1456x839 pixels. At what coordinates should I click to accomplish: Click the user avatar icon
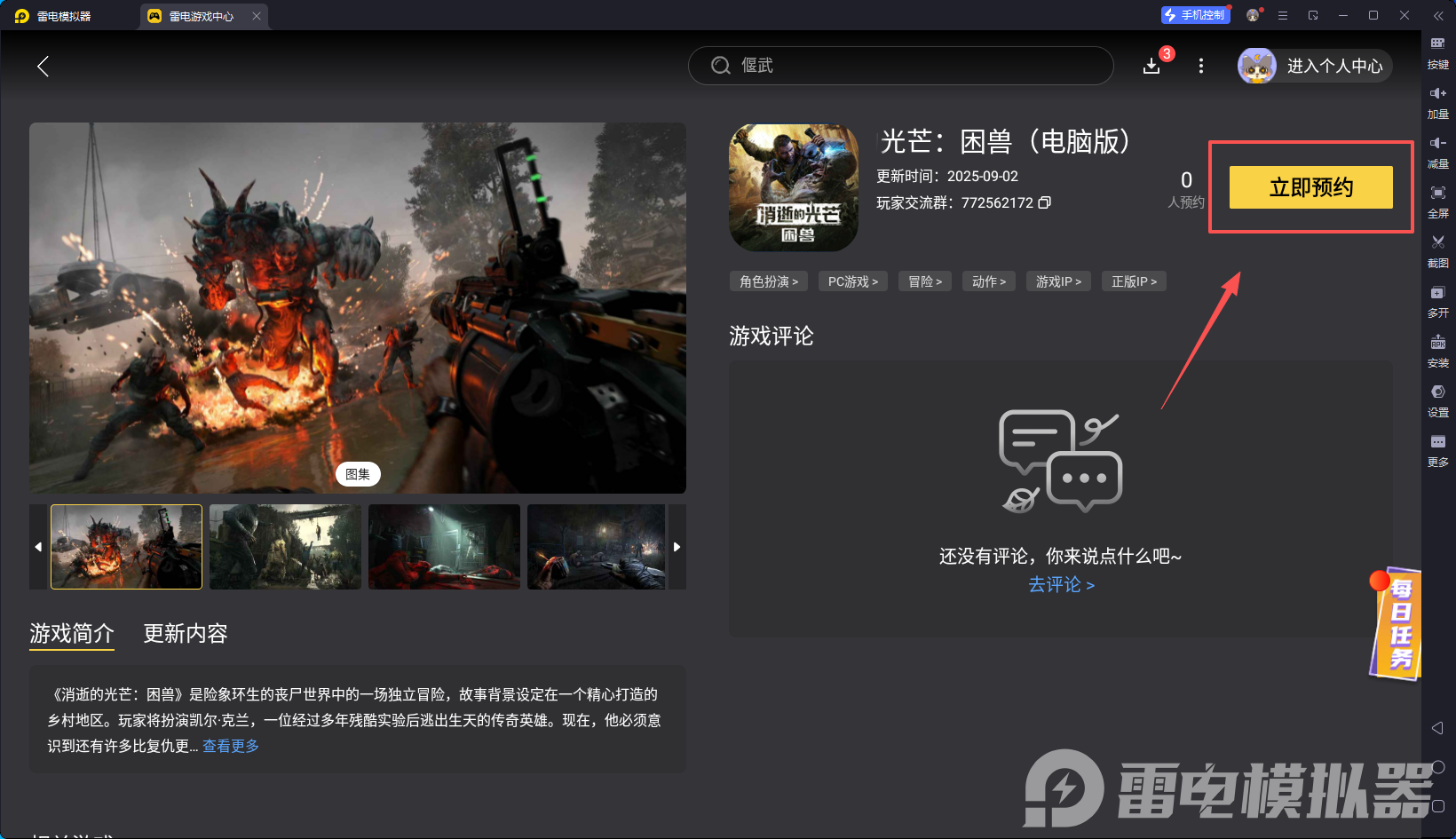coord(1257,66)
